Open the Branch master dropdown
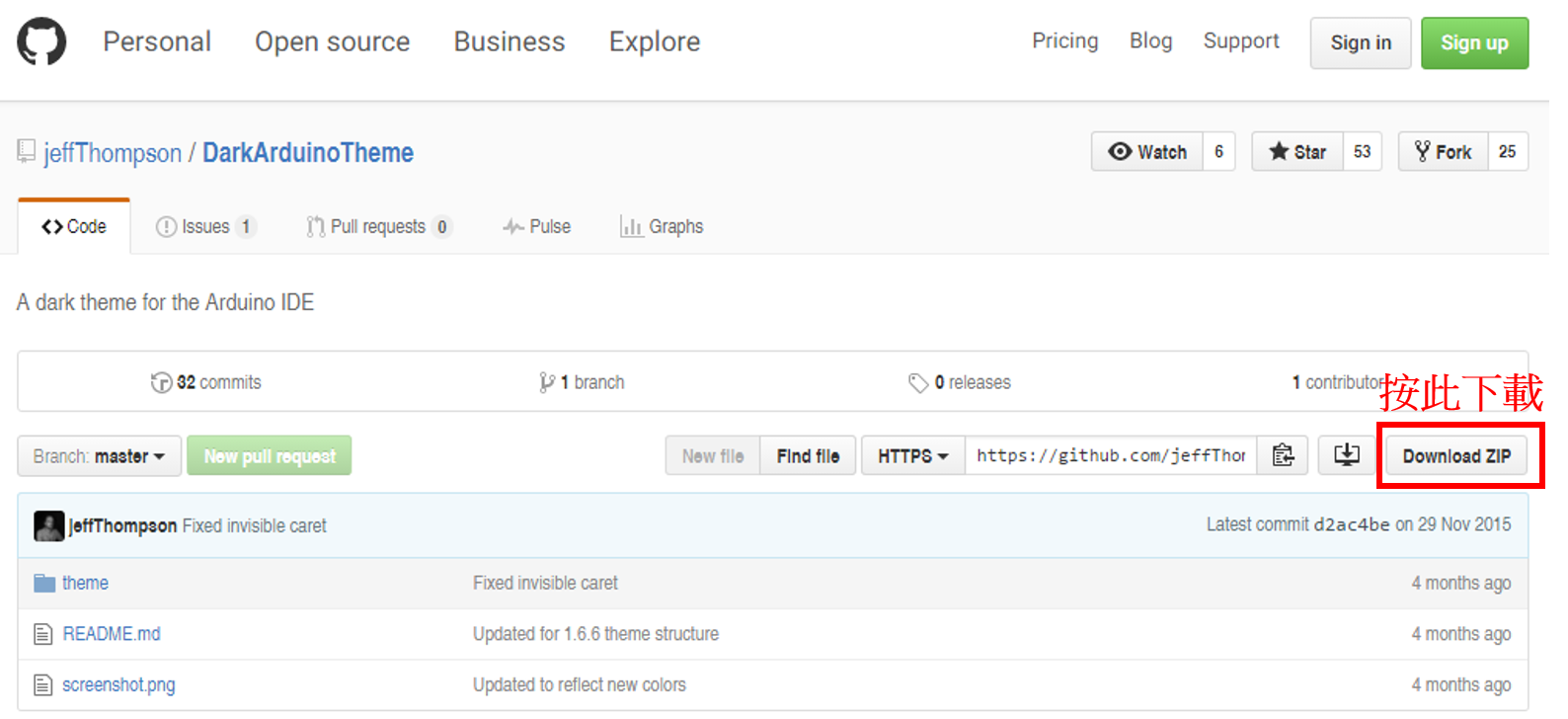This screenshot has height=719, width=1568. click(x=99, y=456)
